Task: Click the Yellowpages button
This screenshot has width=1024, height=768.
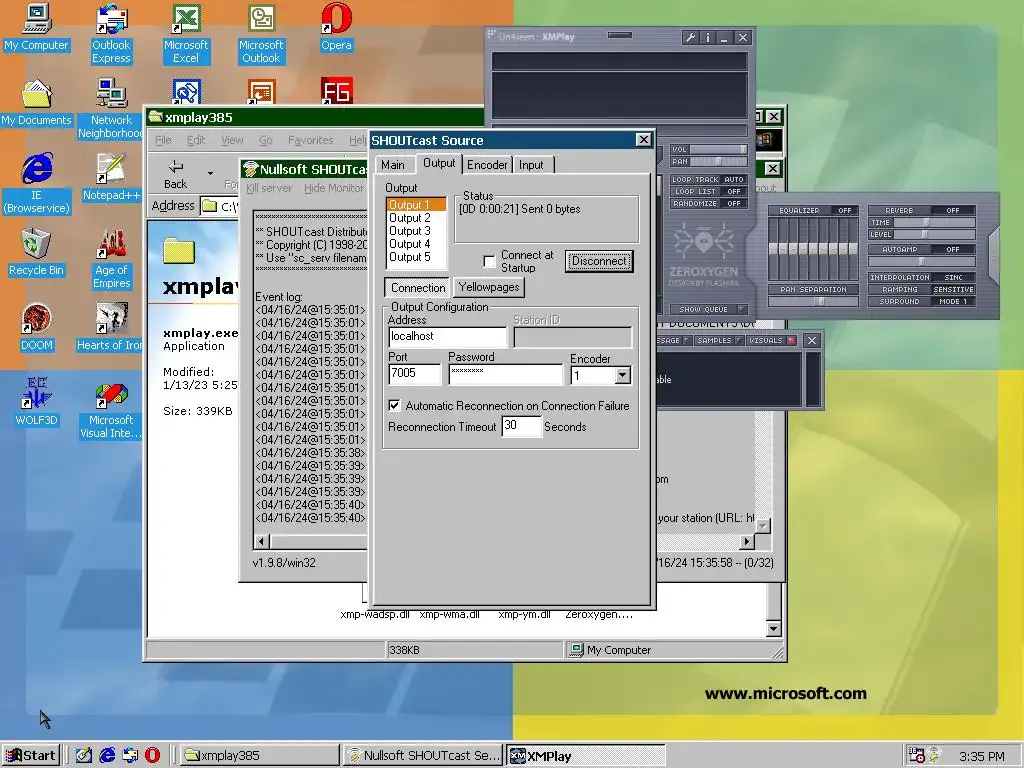Action: [488, 287]
